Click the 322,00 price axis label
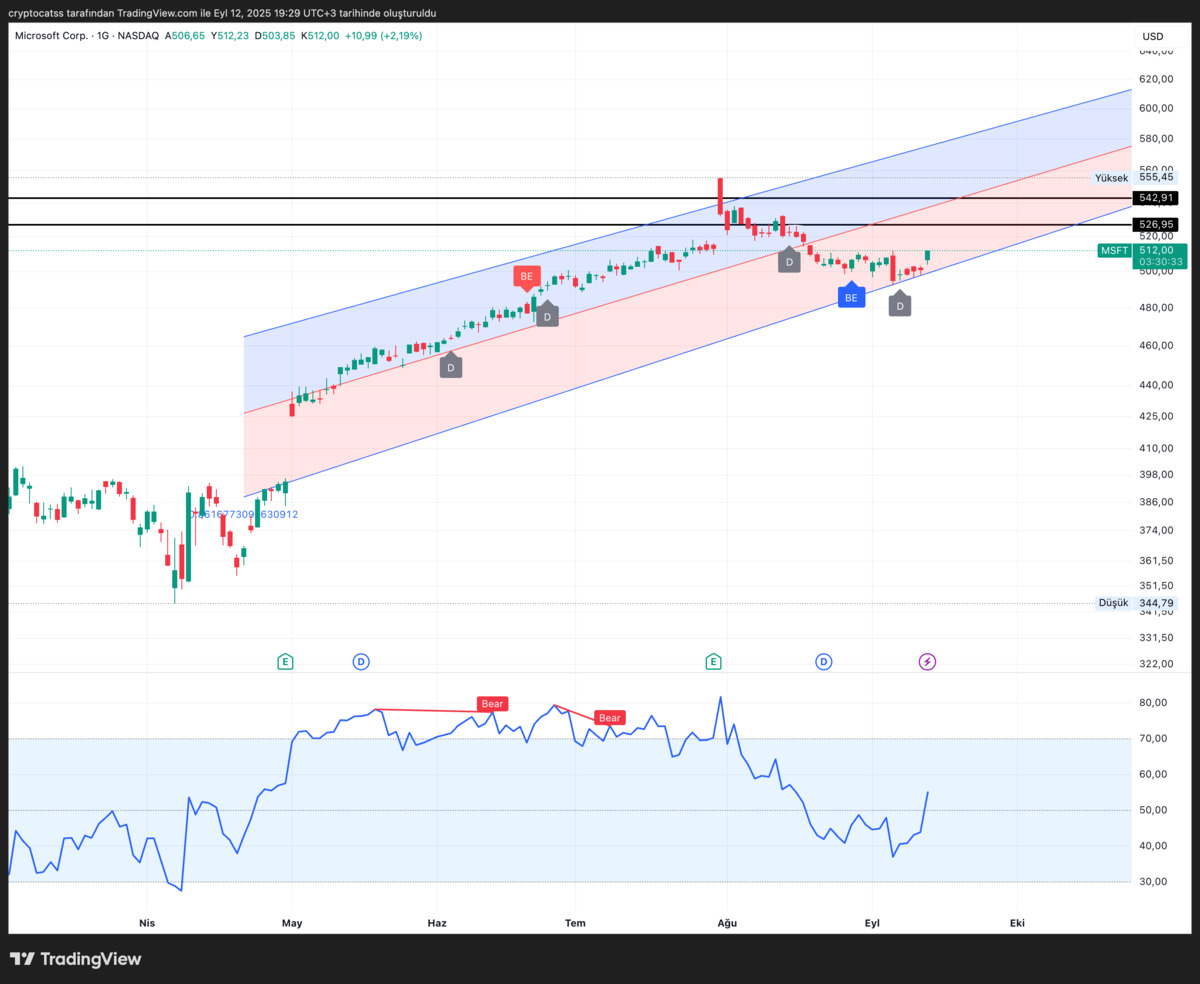Image resolution: width=1200 pixels, height=984 pixels. [x=1155, y=663]
